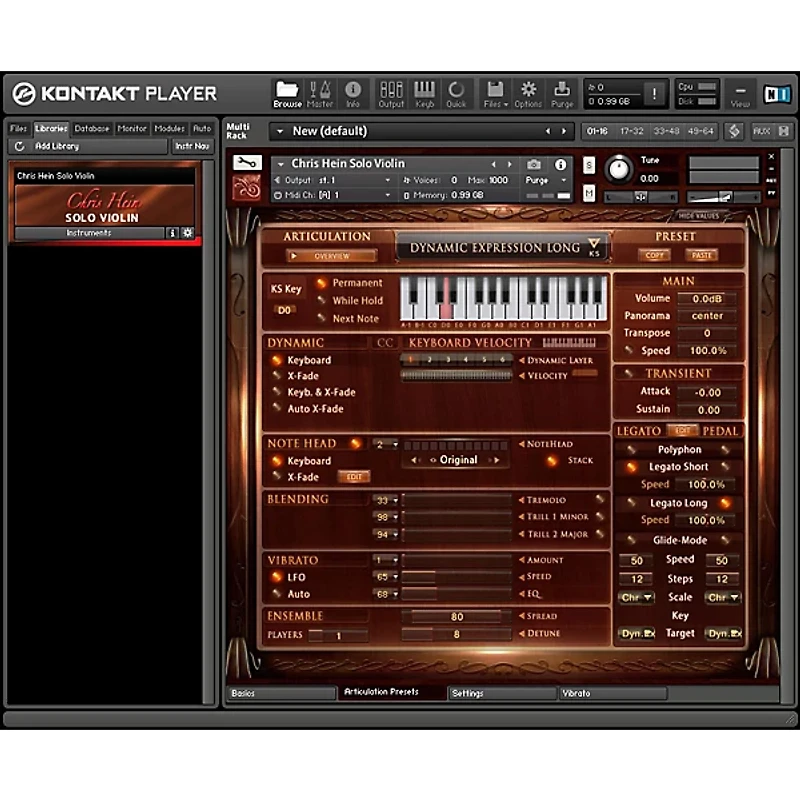Select Next Note key switch mode
The image size is (800, 800).
click(321, 318)
